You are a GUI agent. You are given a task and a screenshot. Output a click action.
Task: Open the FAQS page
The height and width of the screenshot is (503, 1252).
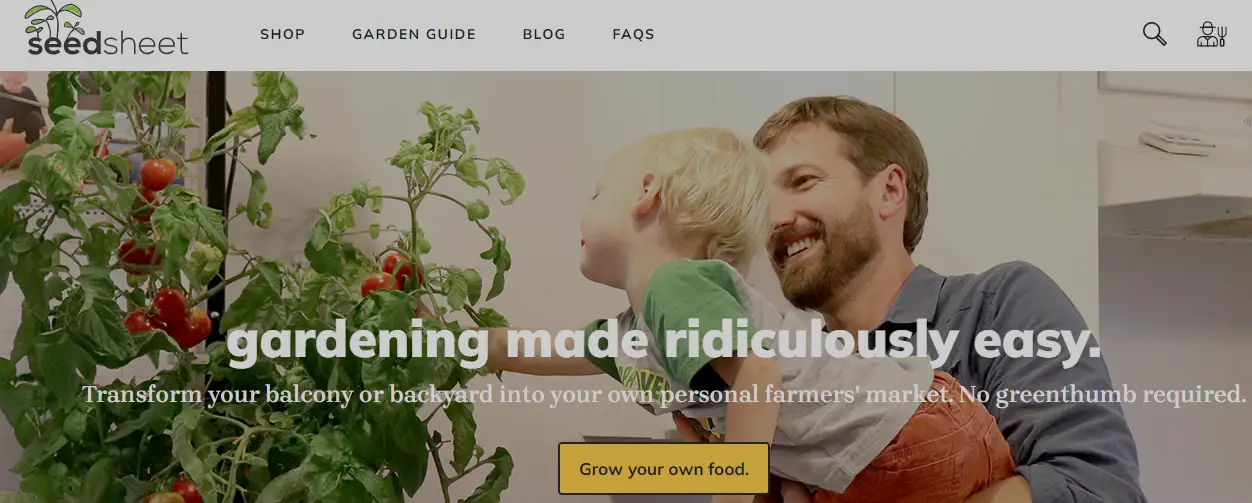tap(633, 34)
